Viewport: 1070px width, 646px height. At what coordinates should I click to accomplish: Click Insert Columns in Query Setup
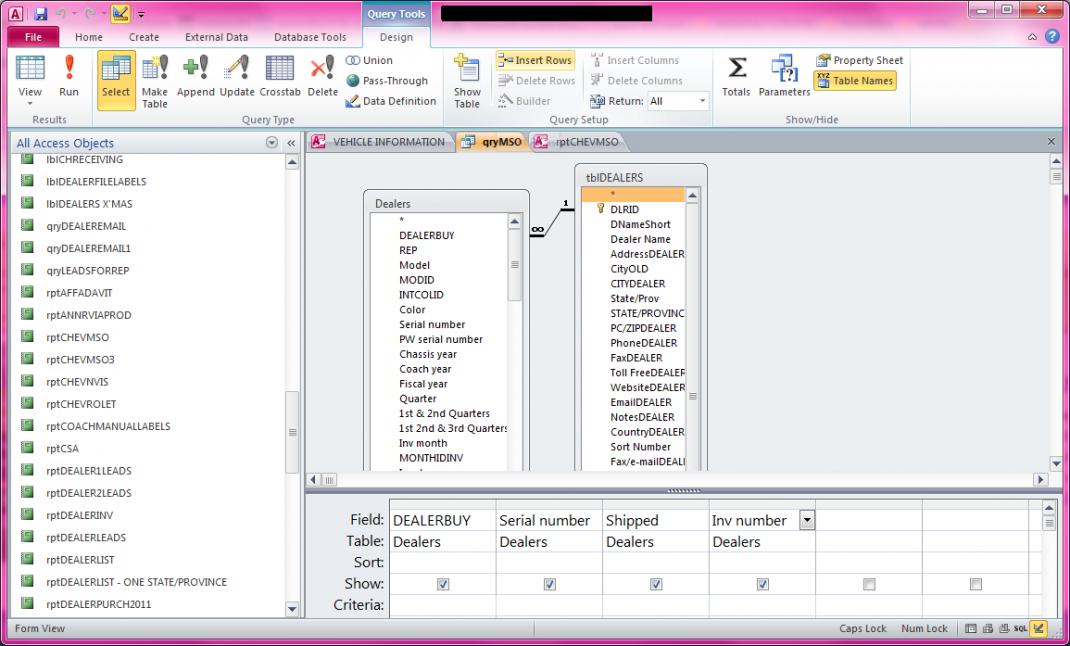pyautogui.click(x=635, y=60)
